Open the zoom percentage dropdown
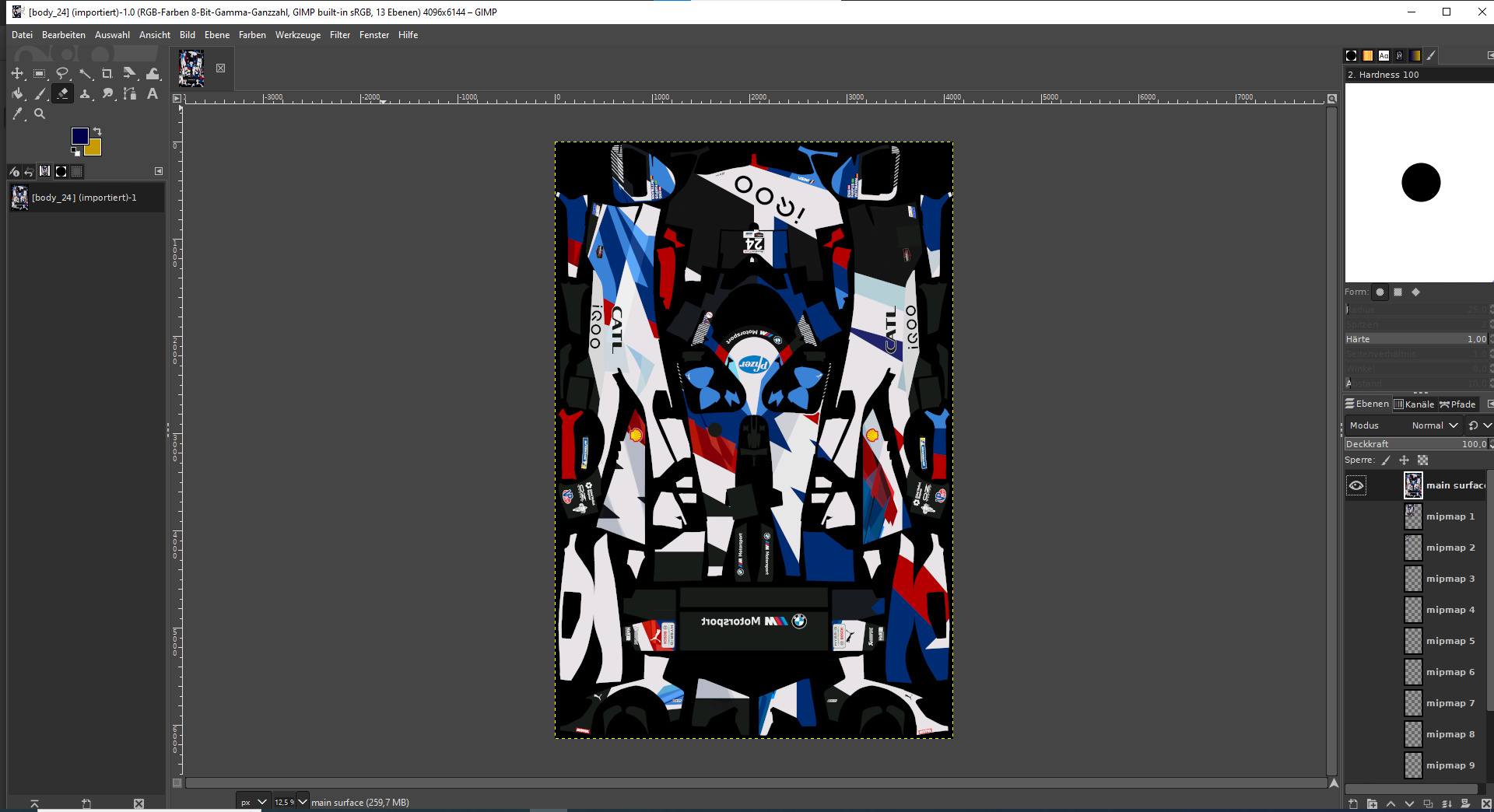 (x=303, y=802)
